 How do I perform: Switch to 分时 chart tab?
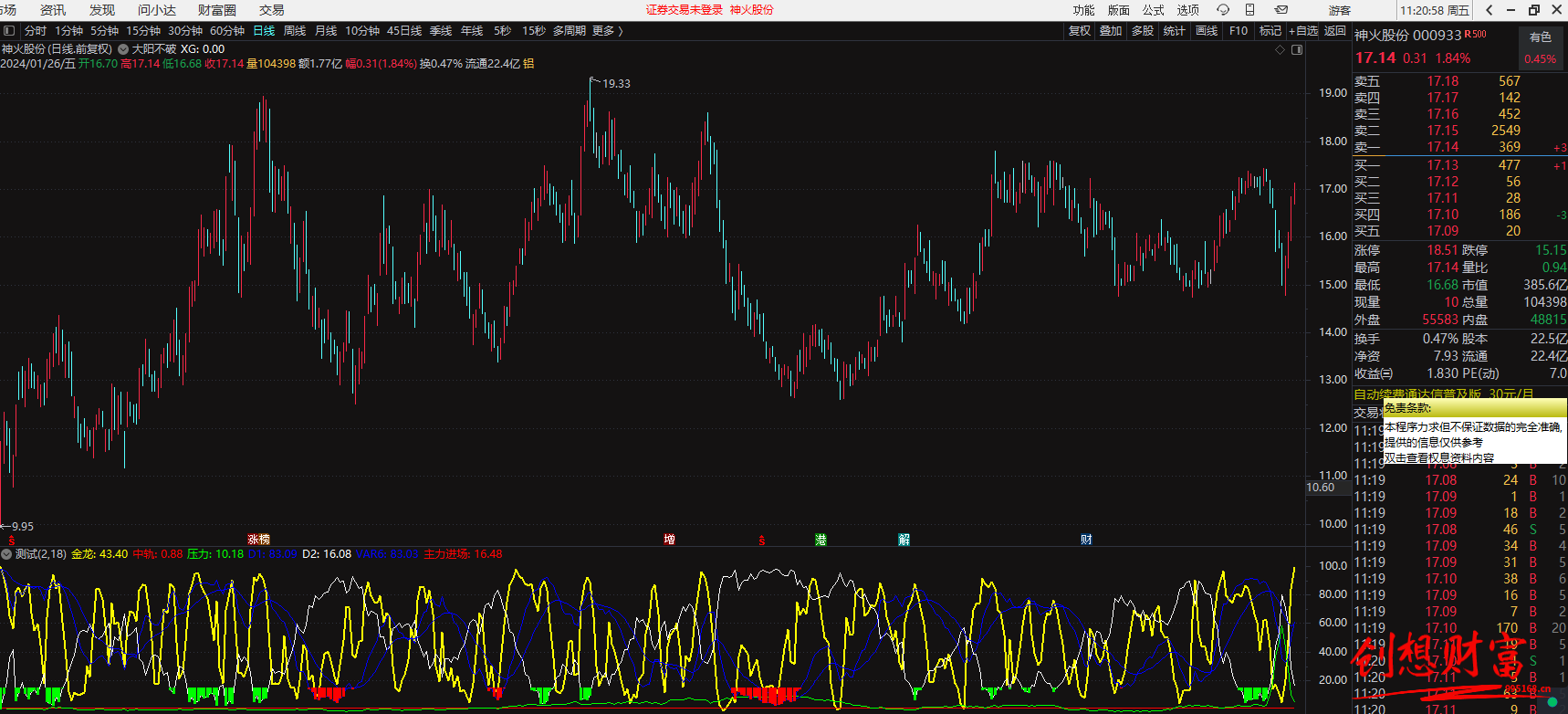tap(36, 31)
